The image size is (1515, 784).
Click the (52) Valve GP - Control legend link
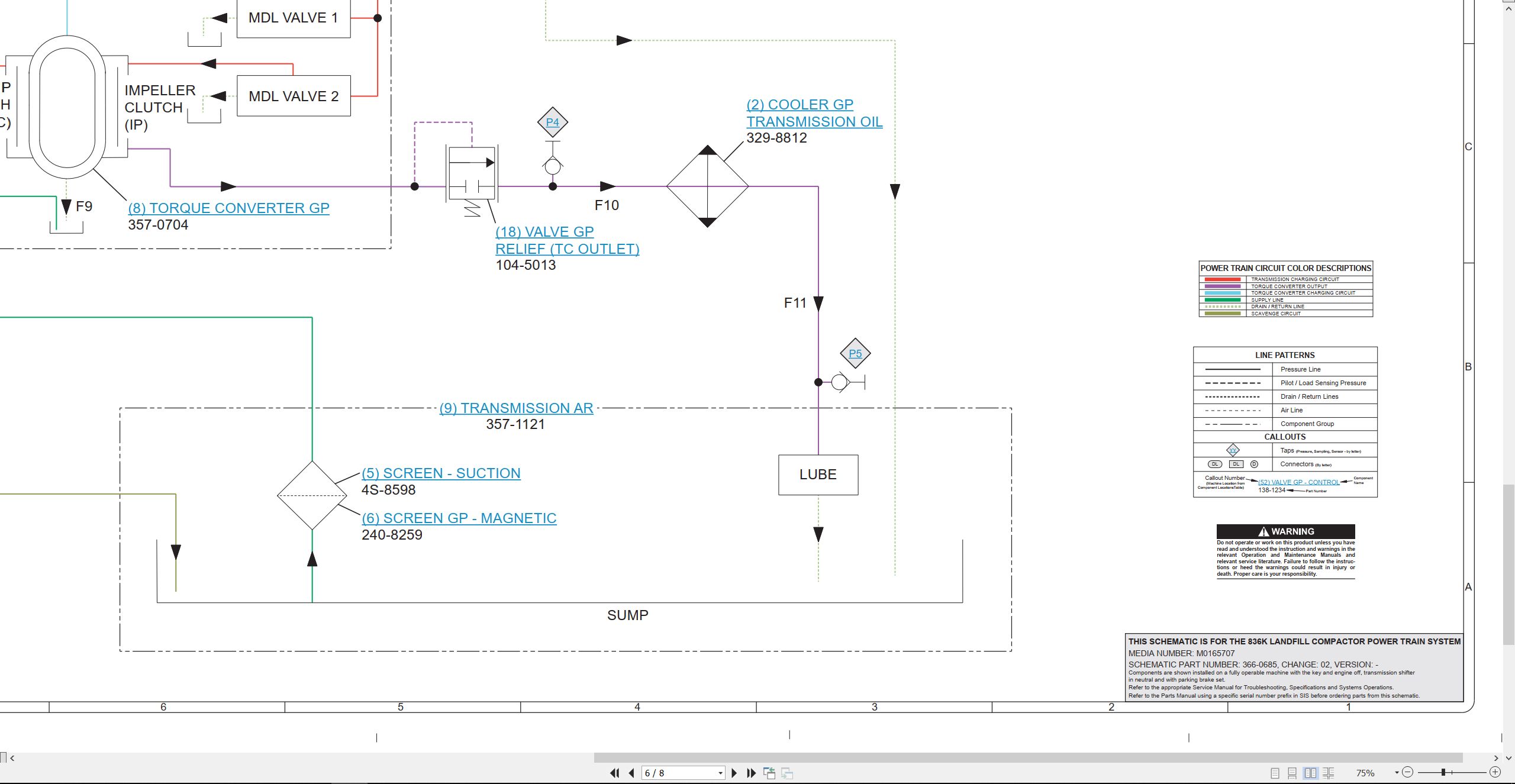1298,482
